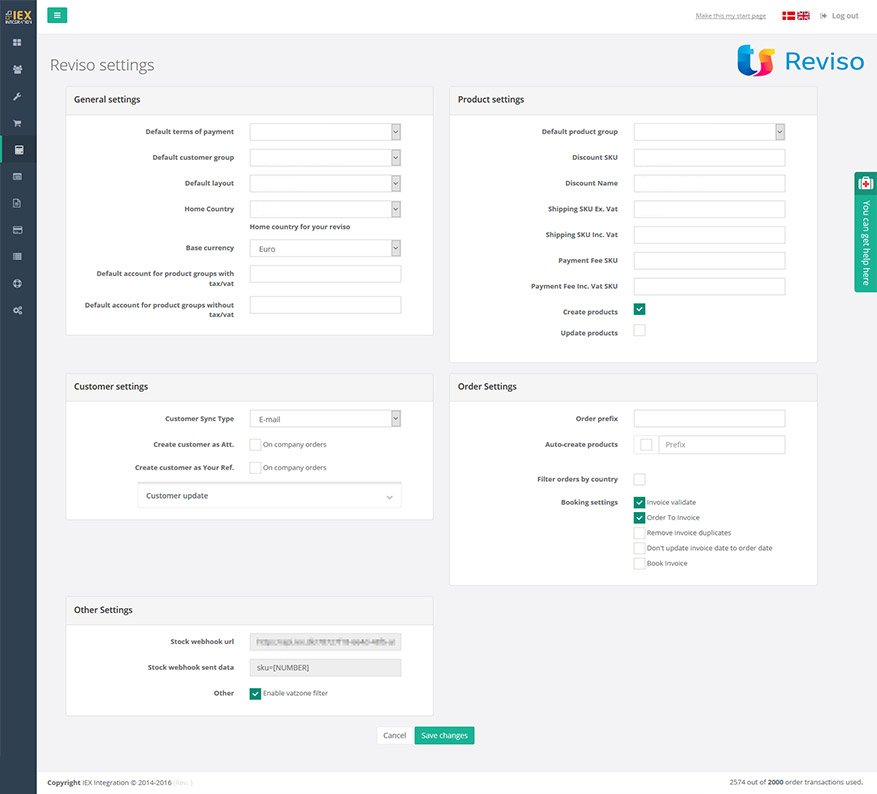Image resolution: width=877 pixels, height=794 pixels.
Task: Select the British flag for English
Action: (803, 16)
